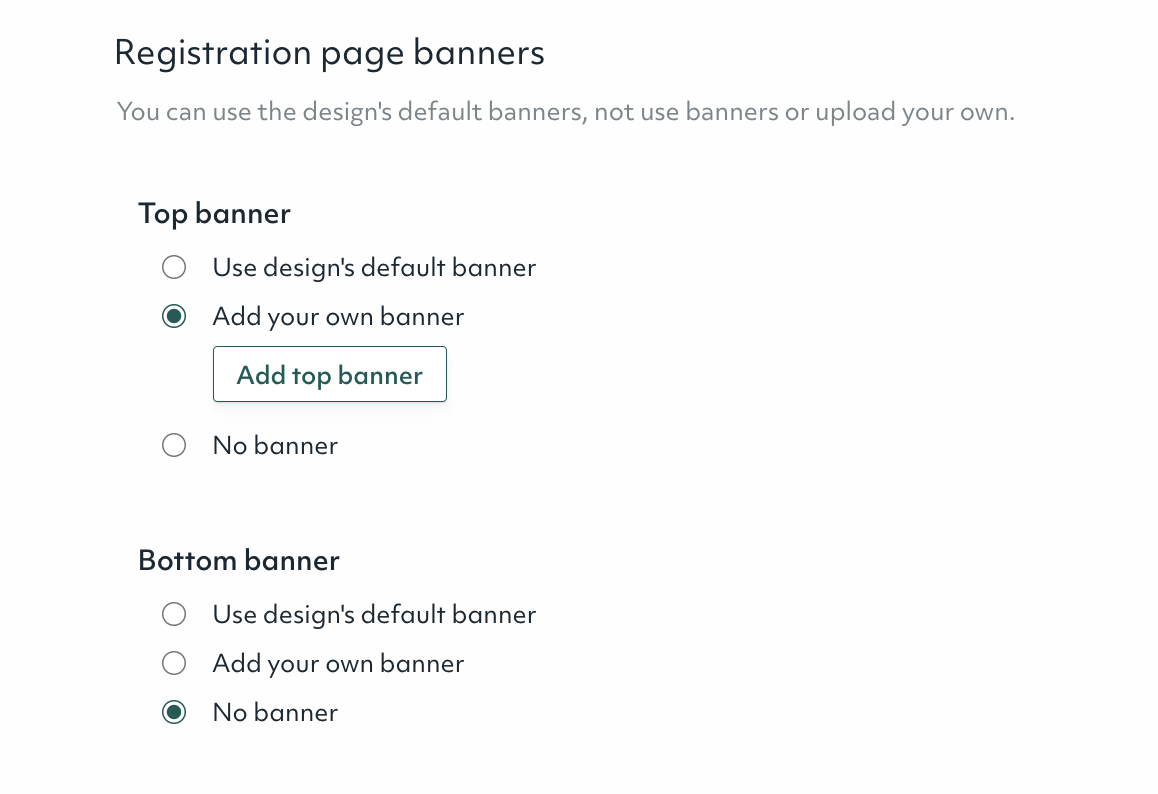Screen dimensions: 1158x794
Task: Click top "Add your own banner" label text
Action: tap(338, 317)
